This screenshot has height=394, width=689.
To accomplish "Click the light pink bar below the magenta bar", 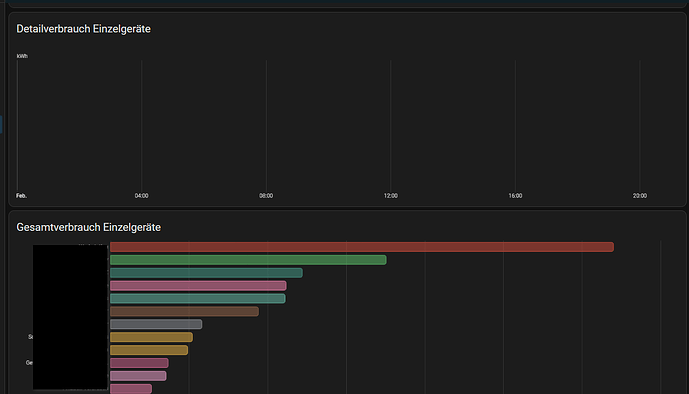I will coord(138,376).
